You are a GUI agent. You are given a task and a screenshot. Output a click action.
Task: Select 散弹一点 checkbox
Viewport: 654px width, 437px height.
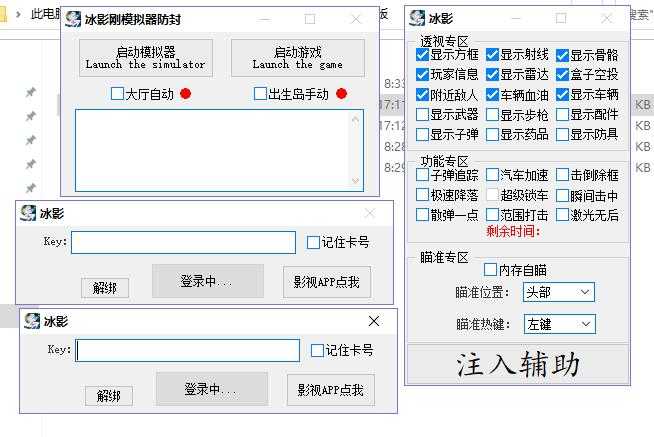tap(423, 215)
